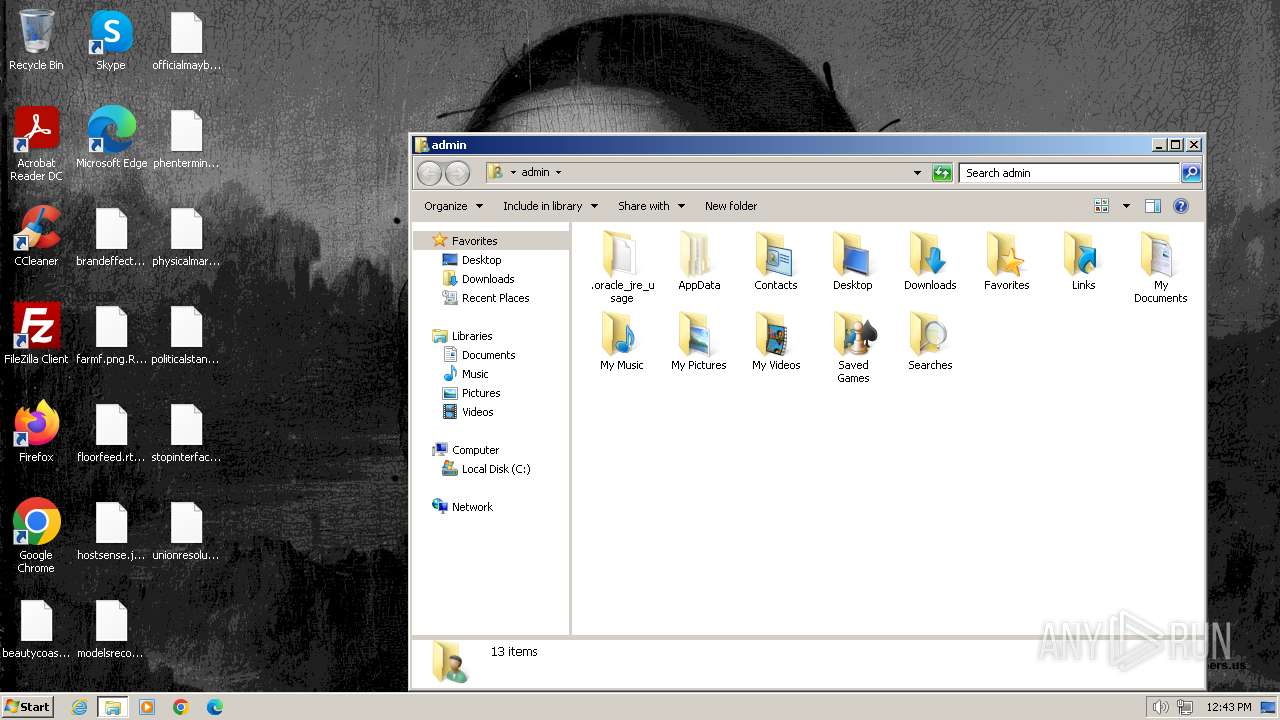Toggle the preview pane button

pyautogui.click(x=1152, y=206)
